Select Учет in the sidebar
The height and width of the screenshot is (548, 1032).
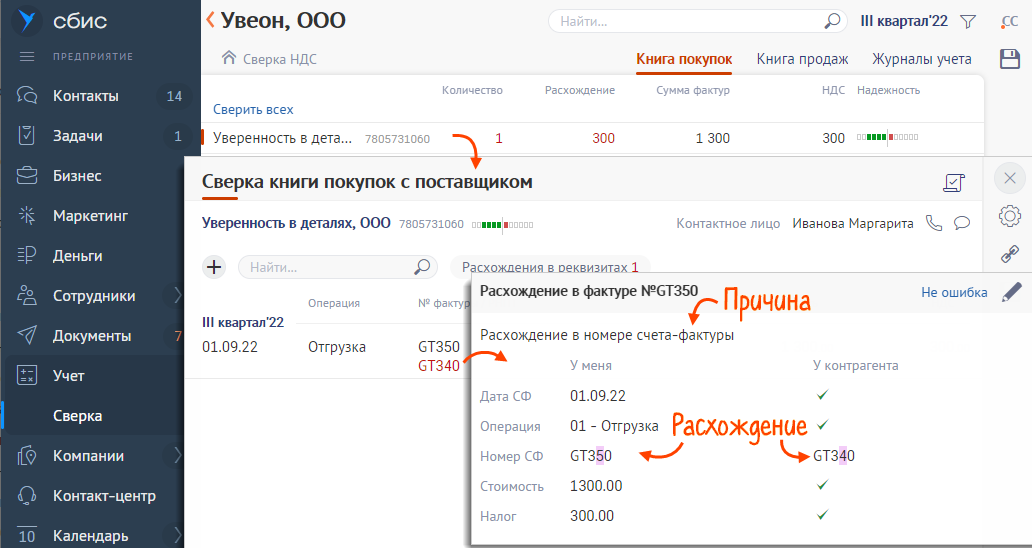pos(68,376)
